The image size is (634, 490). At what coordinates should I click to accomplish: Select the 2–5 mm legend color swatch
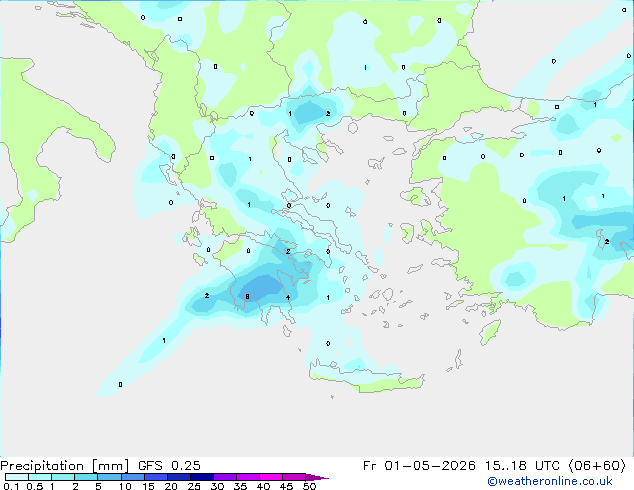coord(86,477)
